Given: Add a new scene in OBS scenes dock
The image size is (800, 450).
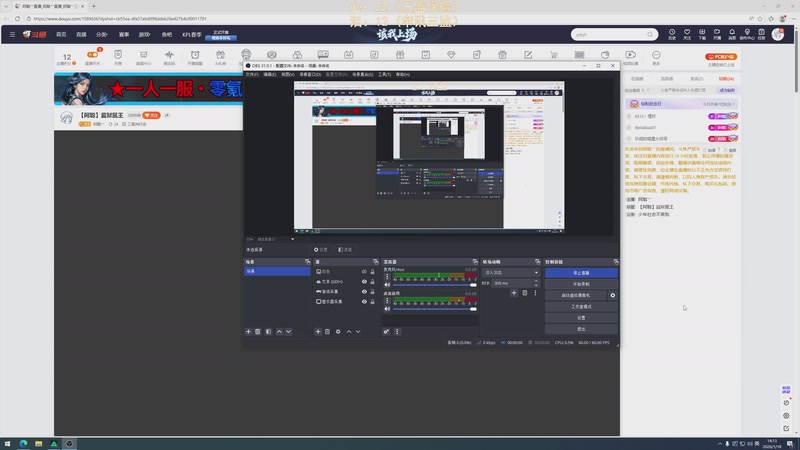Looking at the screenshot, I should point(248,332).
